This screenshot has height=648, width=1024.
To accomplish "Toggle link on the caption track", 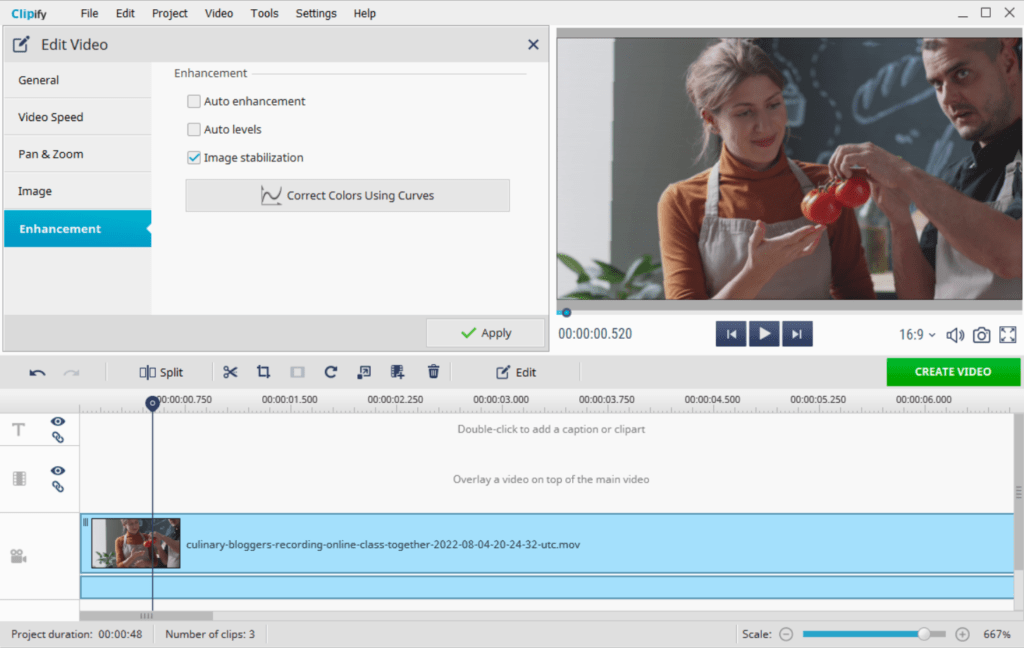I will [58, 438].
